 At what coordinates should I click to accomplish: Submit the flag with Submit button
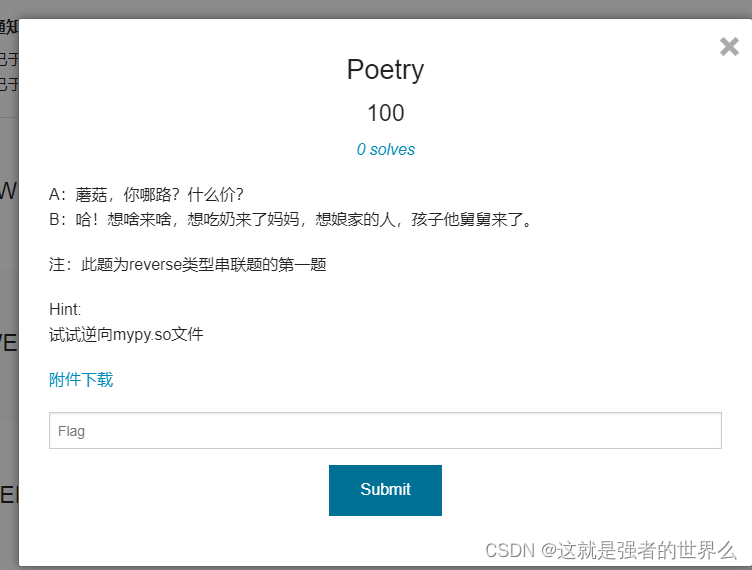[x=385, y=490]
